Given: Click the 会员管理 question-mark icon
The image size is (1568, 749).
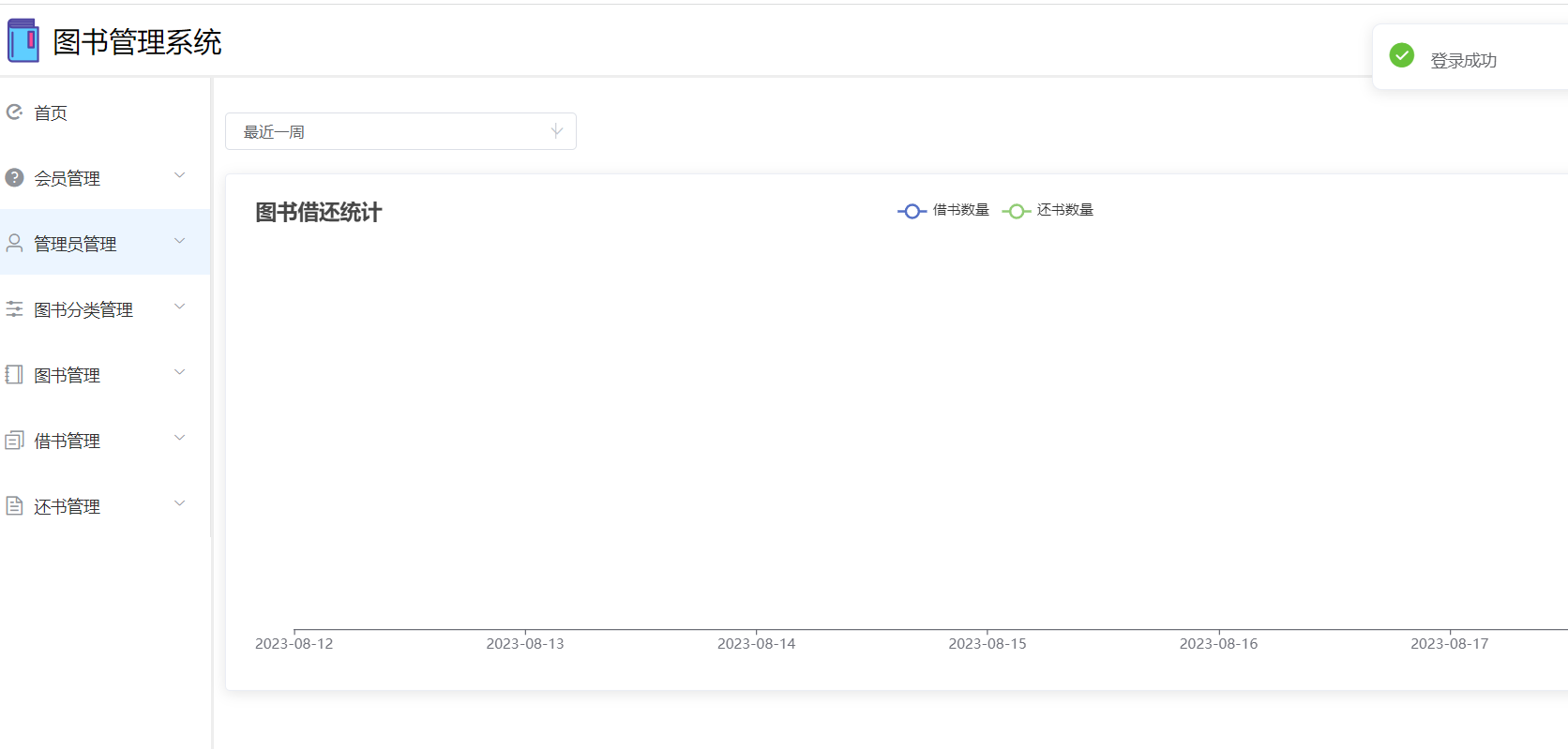Looking at the screenshot, I should (x=14, y=177).
